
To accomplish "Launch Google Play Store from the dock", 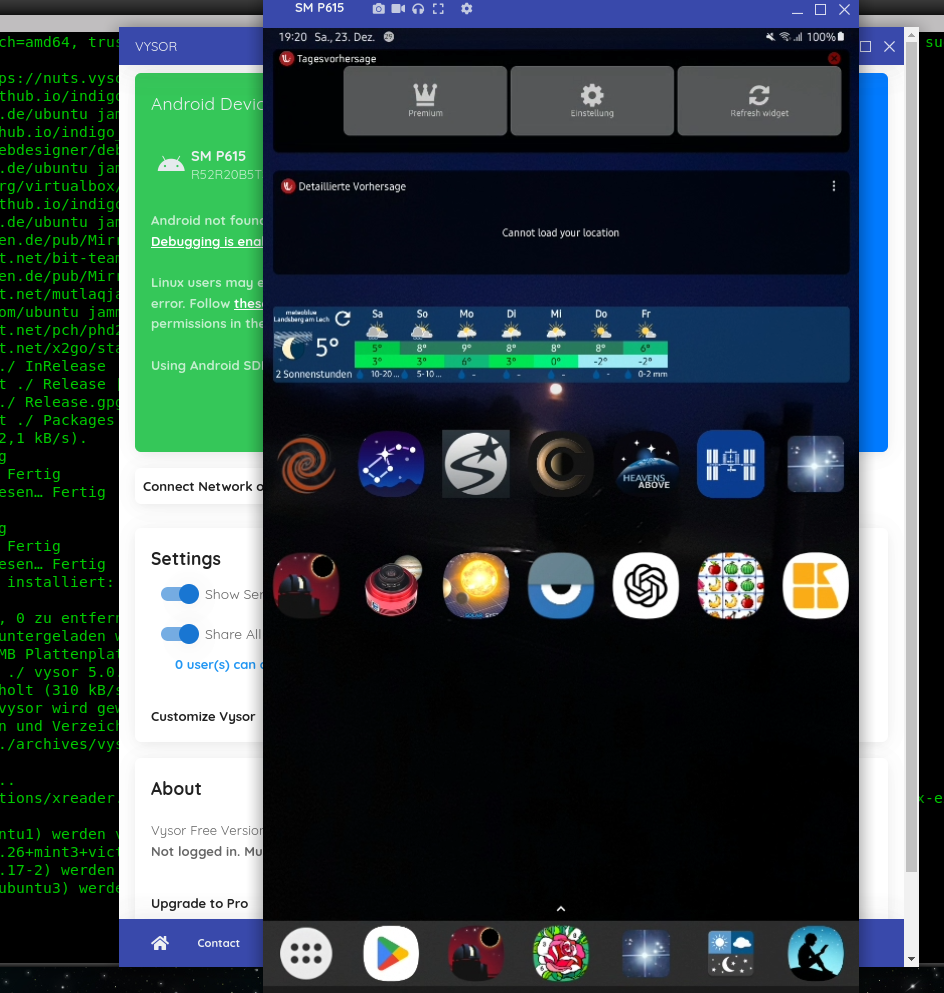I will pyautogui.click(x=391, y=954).
